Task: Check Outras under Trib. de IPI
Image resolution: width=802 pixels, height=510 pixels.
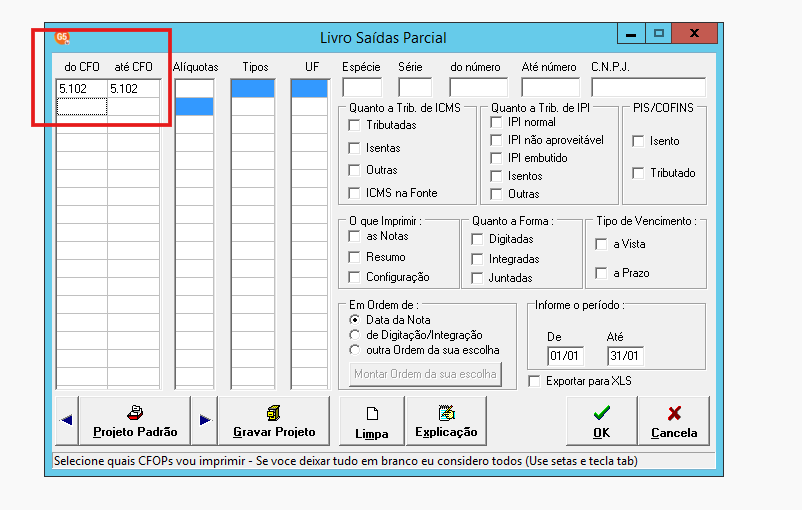Action: [x=496, y=194]
